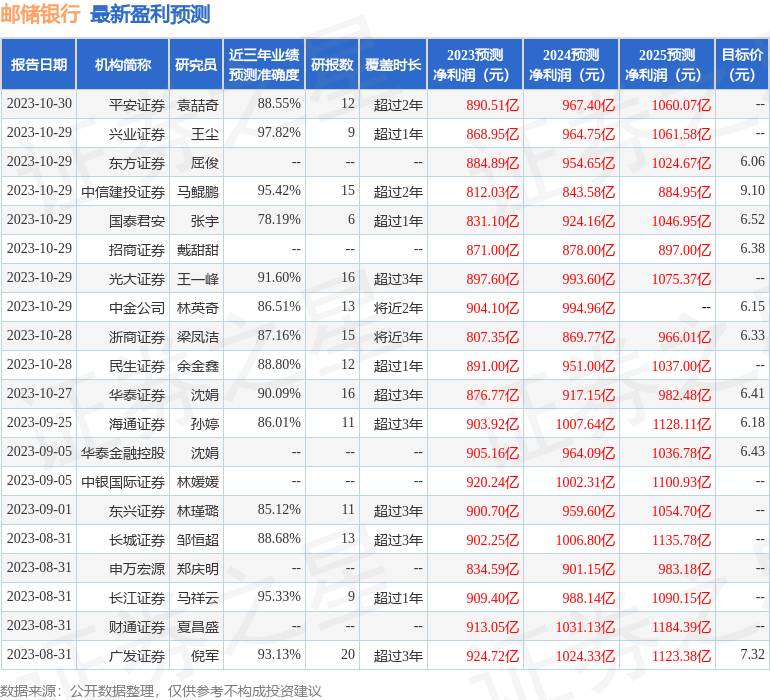The height and width of the screenshot is (700, 770).
Task: Click the 9.10 target price
Action: [752, 191]
